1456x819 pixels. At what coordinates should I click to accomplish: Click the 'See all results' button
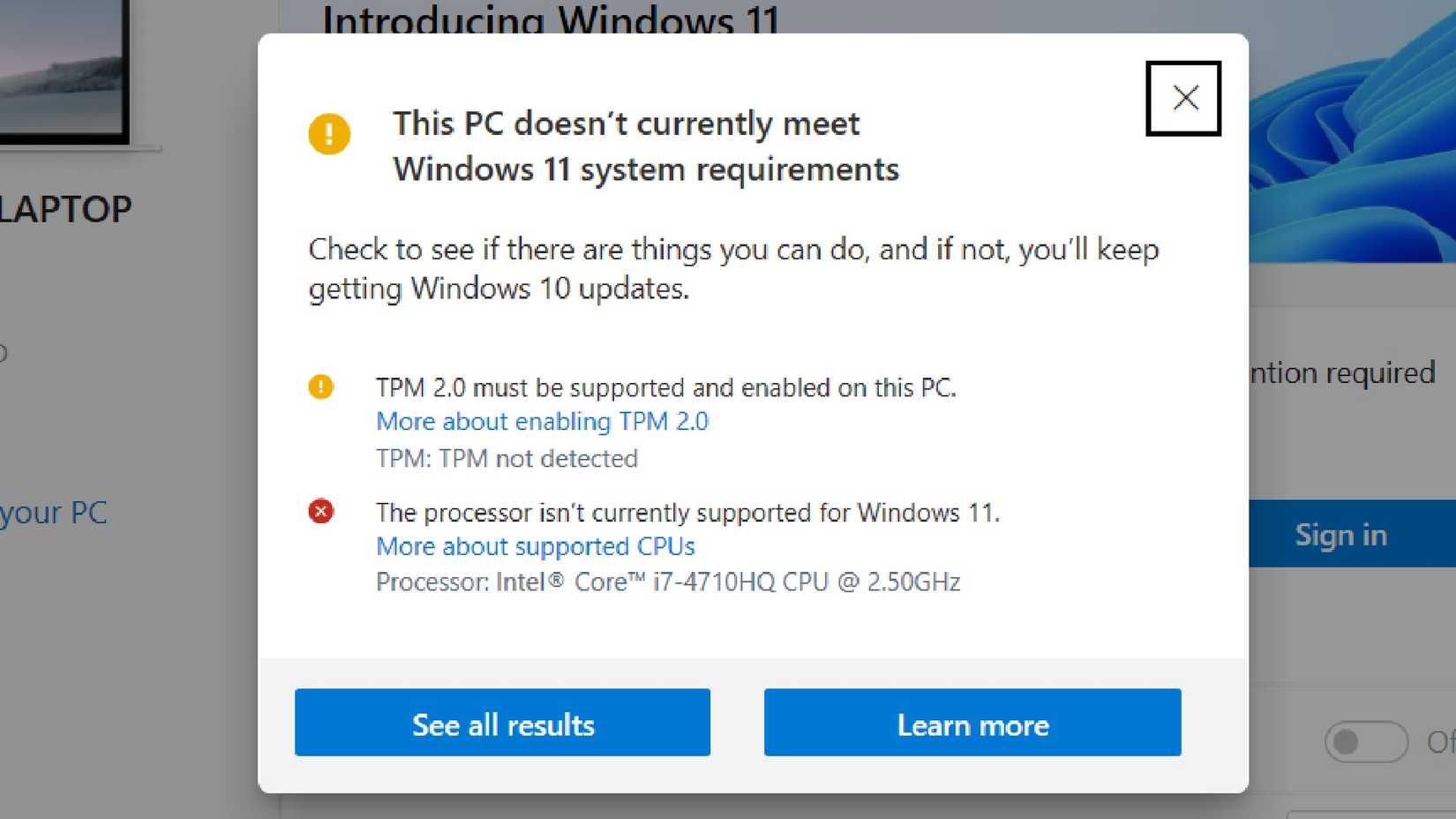pos(502,723)
